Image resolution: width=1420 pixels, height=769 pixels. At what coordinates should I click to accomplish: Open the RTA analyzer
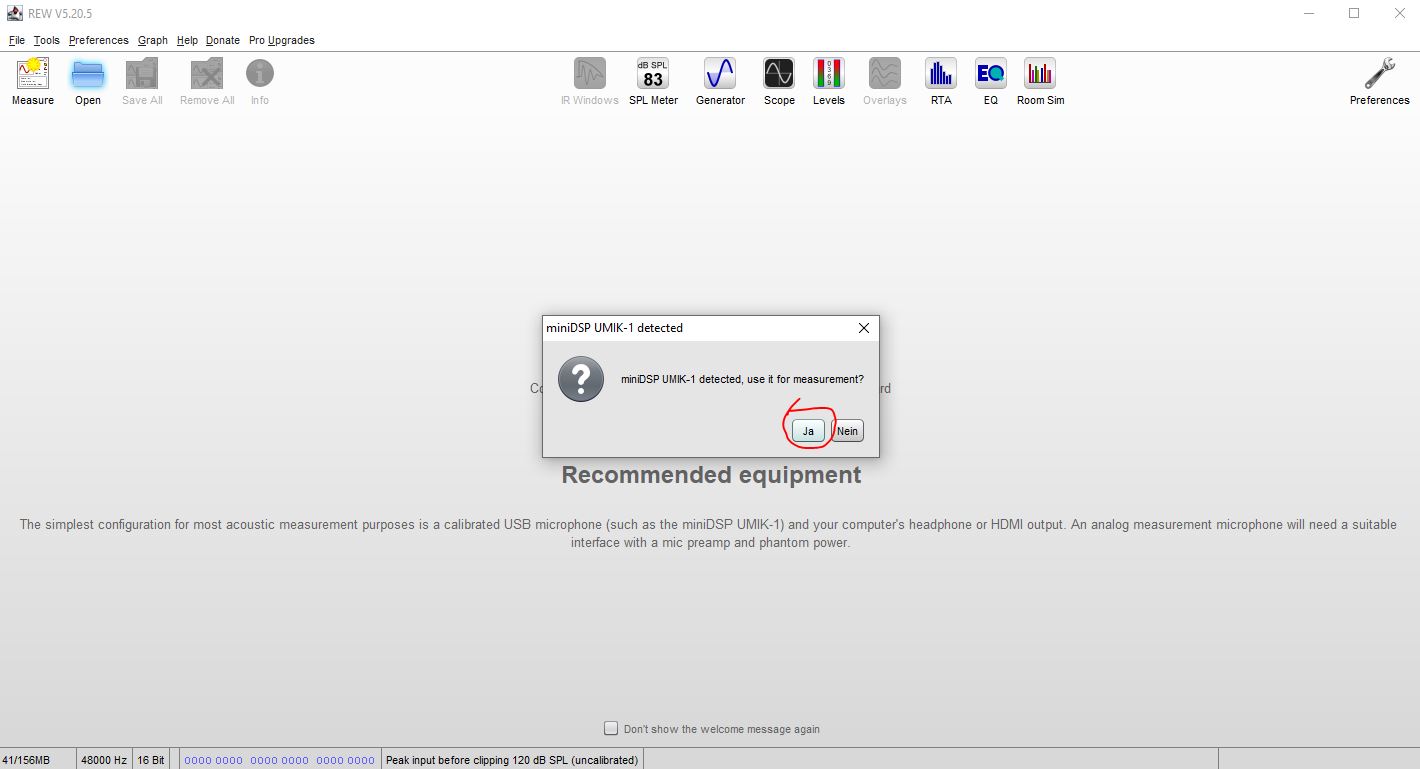tap(941, 82)
